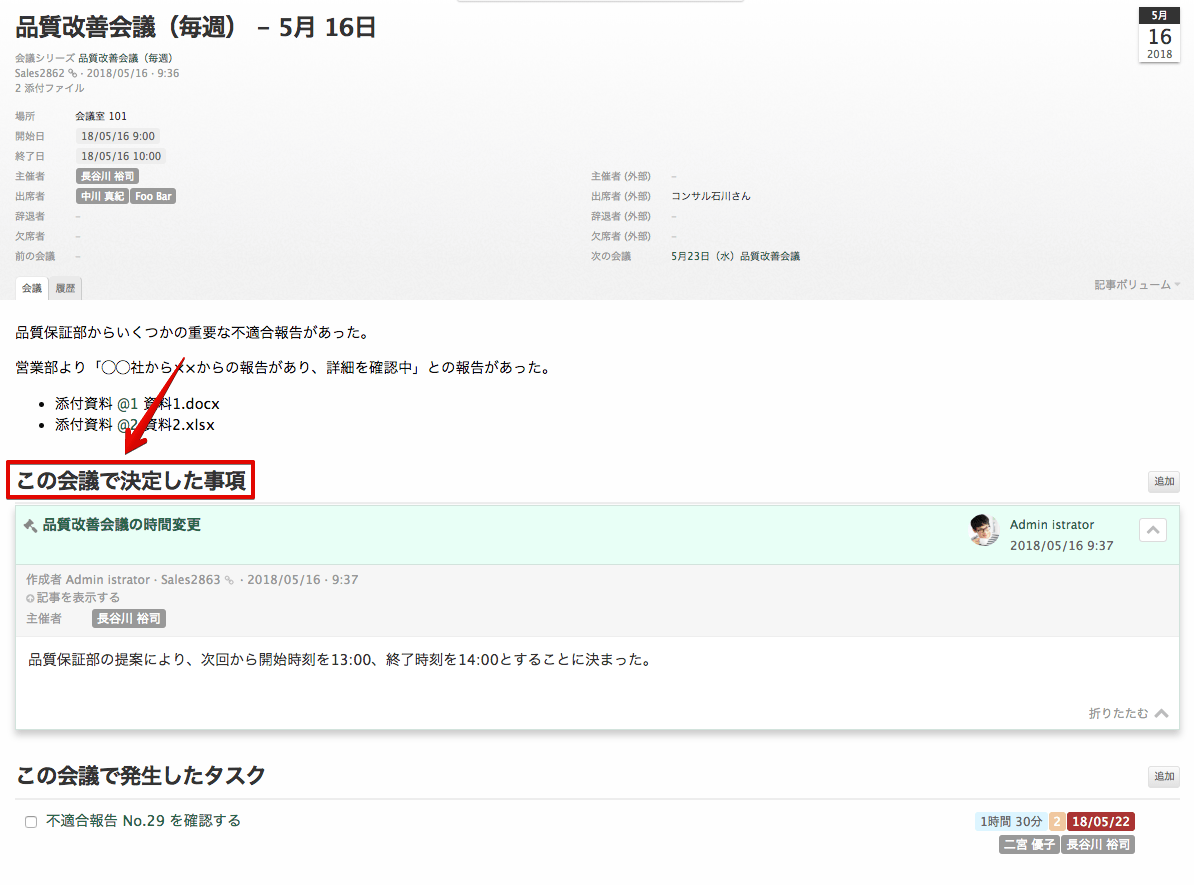Click 追加 button in the tasks section
This screenshot has width=1194, height=885.
[x=1163, y=776]
